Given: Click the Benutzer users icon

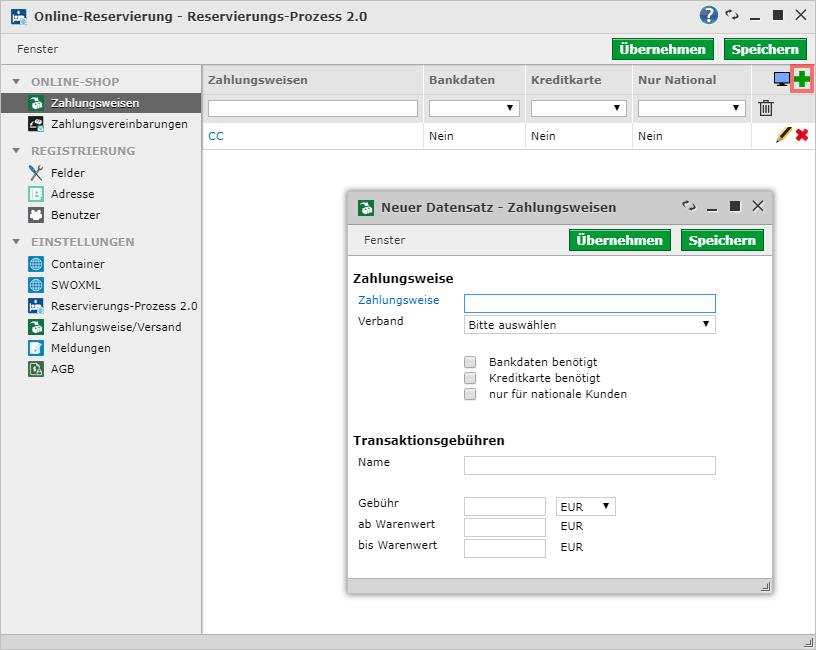Looking at the screenshot, I should click(x=36, y=214).
